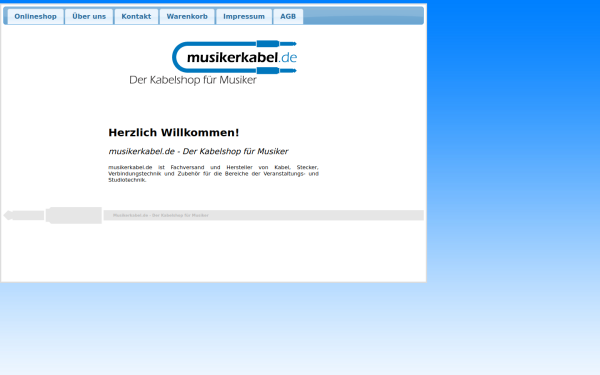600x375 pixels.
Task: Go to the Über uns page
Action: click(89, 16)
